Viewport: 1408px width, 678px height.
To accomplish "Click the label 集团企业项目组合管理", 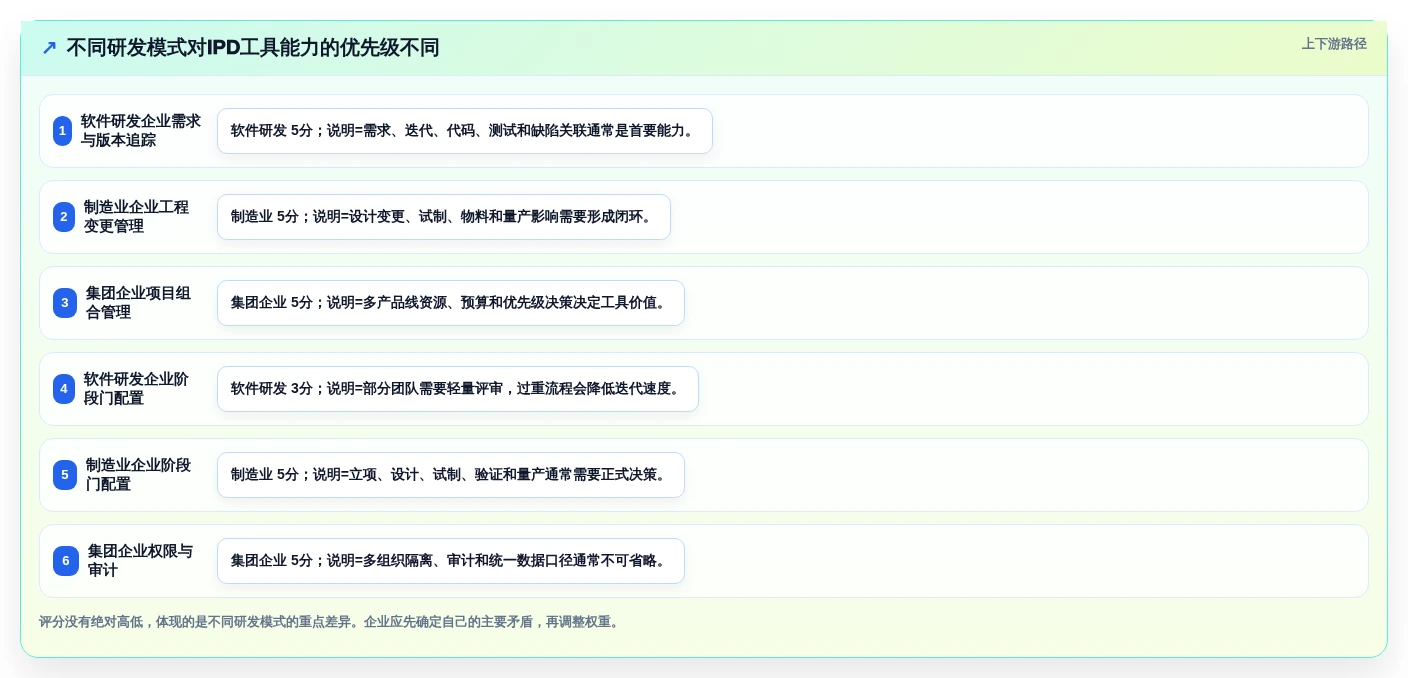I will point(138,303).
